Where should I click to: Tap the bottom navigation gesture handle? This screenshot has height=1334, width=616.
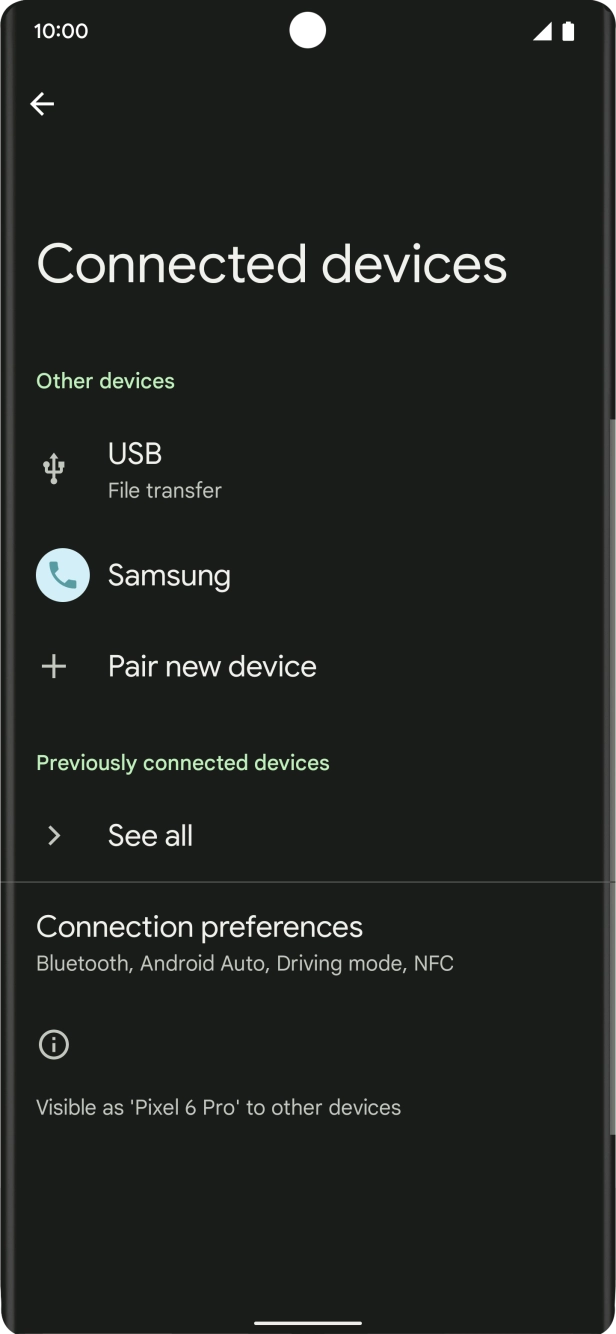pos(307,1322)
